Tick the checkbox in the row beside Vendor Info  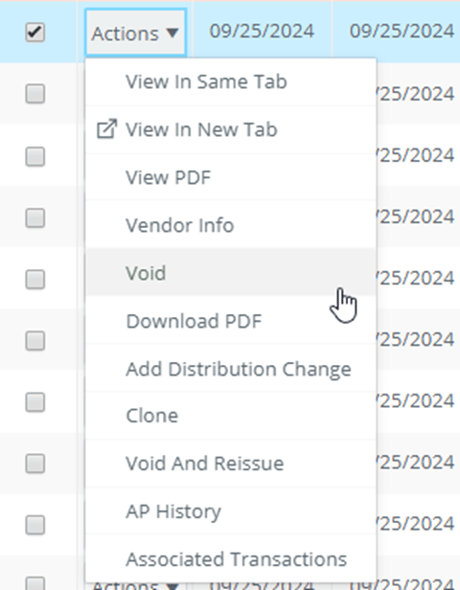coord(35,218)
